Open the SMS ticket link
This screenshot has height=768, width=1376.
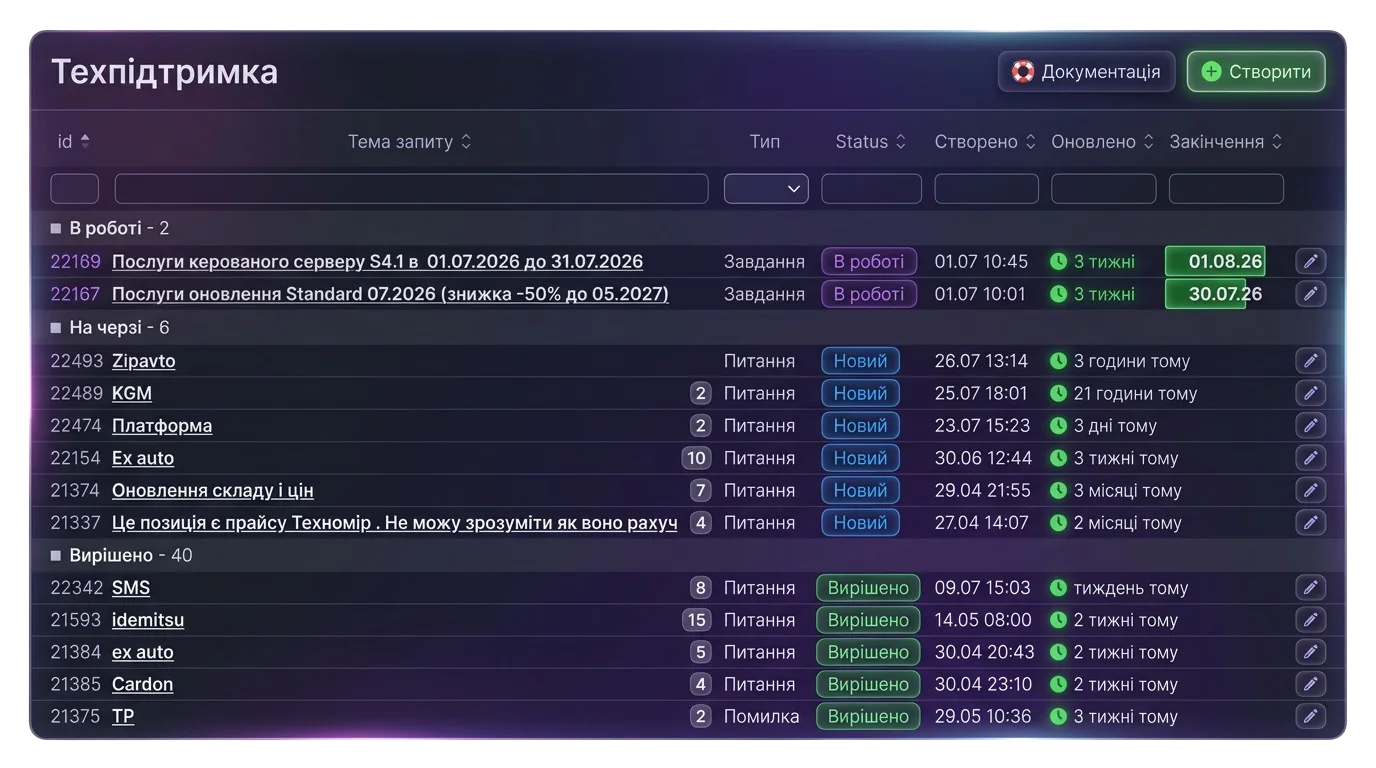(131, 588)
